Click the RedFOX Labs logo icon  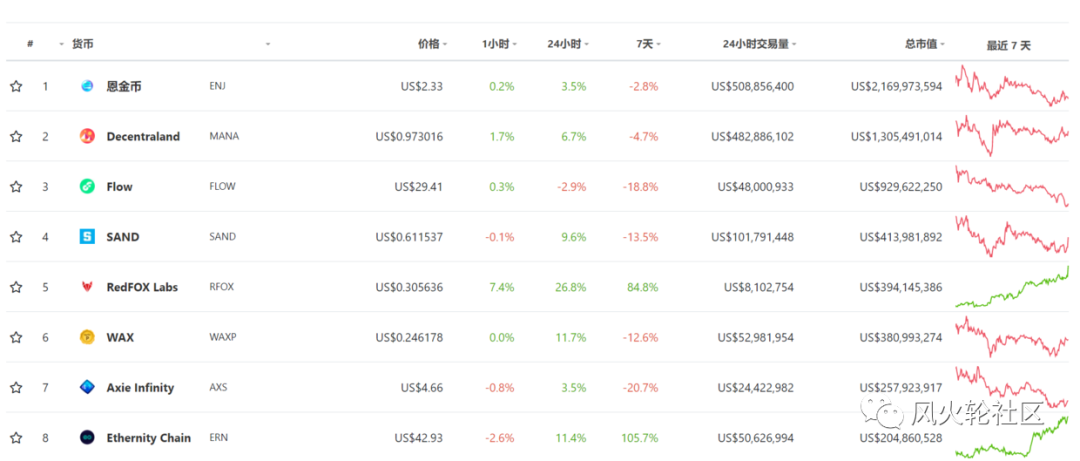(x=87, y=287)
